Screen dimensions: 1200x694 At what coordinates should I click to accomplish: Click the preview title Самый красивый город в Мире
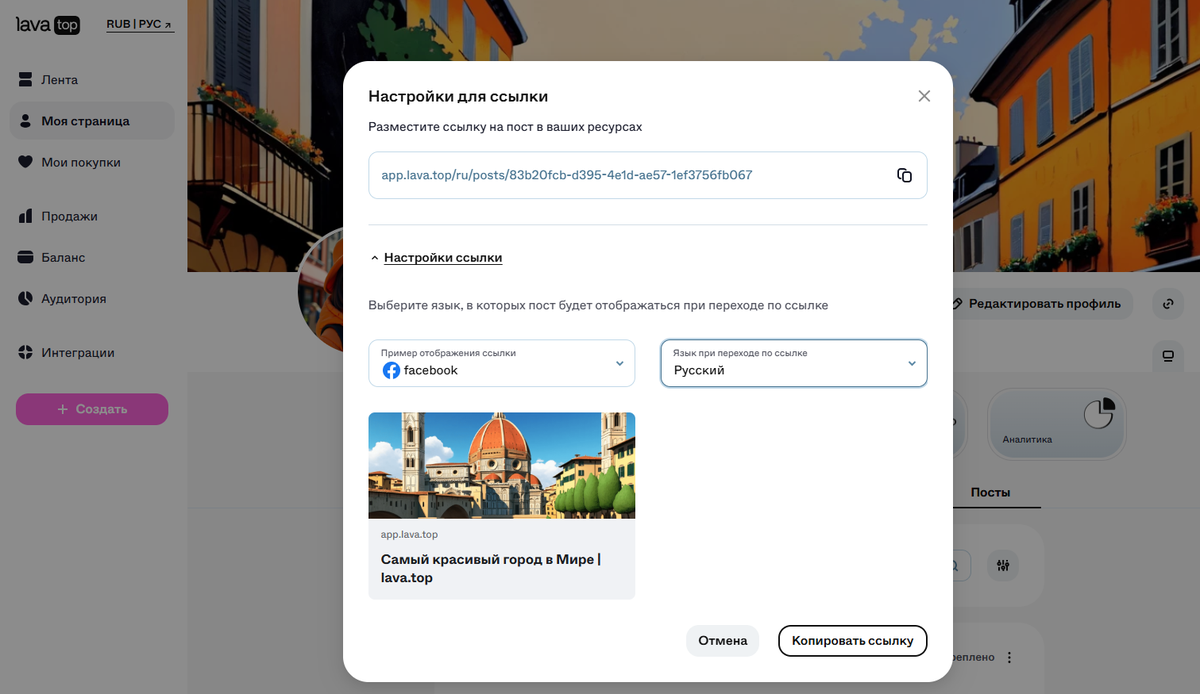tap(491, 568)
